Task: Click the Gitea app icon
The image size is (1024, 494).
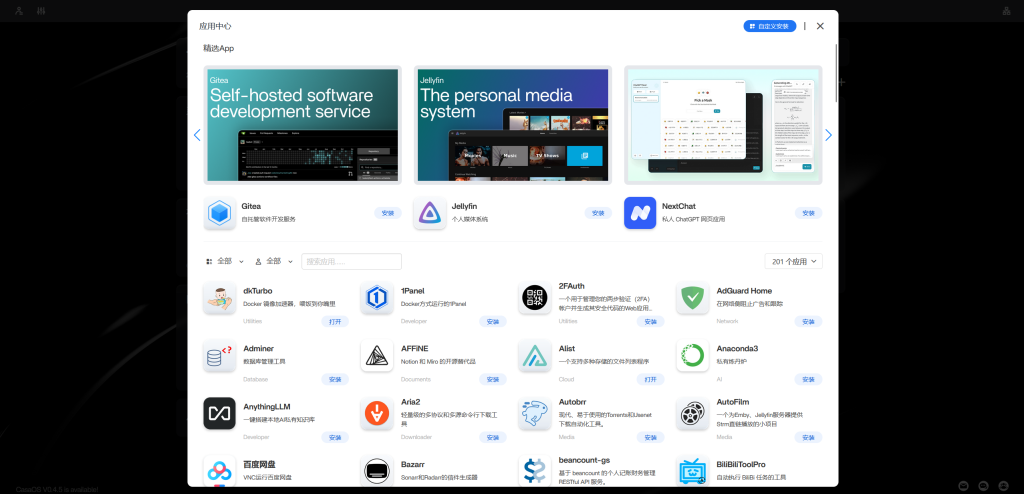Action: point(219,213)
